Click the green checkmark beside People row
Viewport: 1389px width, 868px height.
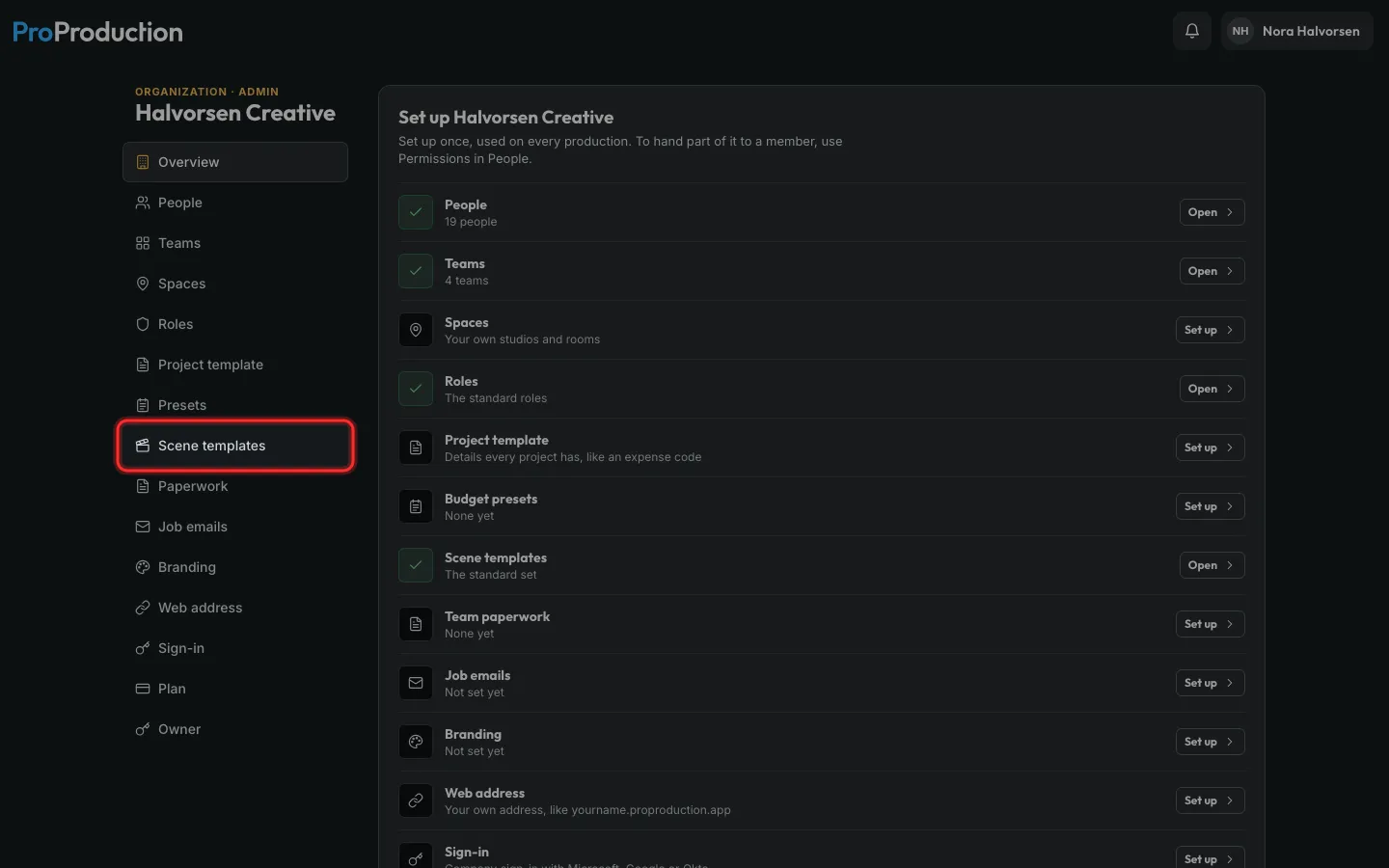[x=416, y=212]
